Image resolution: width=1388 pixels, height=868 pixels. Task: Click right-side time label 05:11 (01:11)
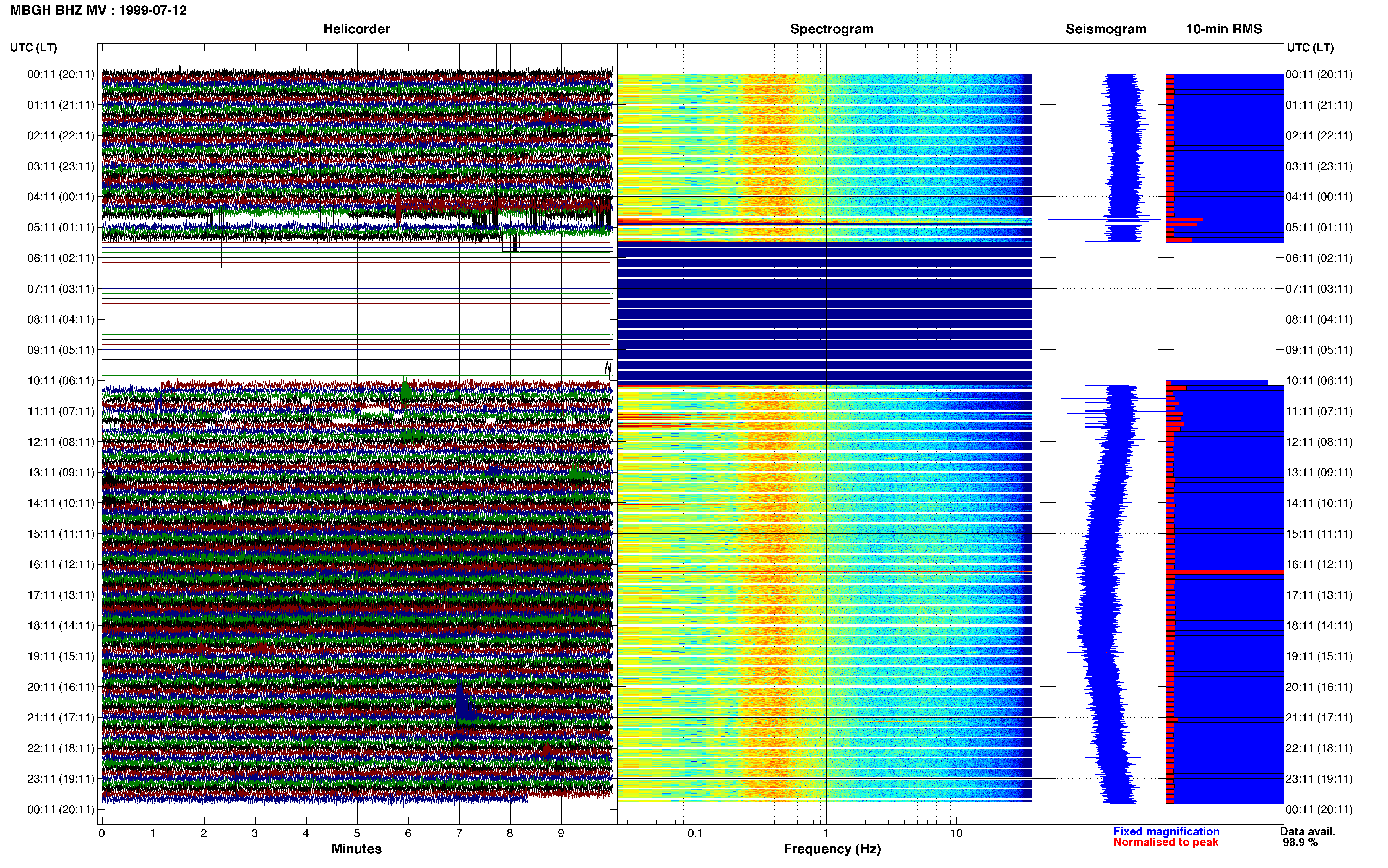[x=1319, y=227]
